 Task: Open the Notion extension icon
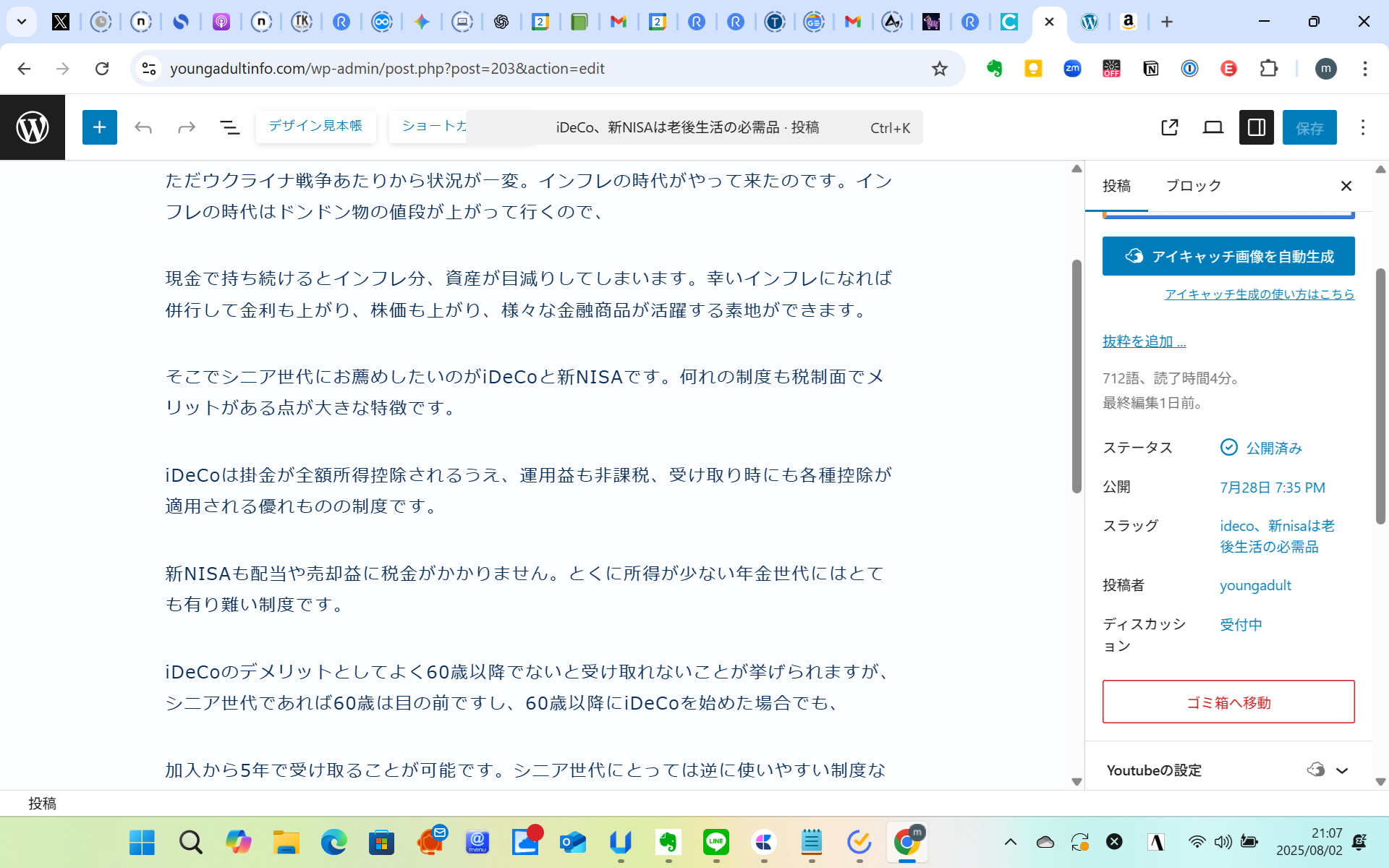pos(1150,69)
